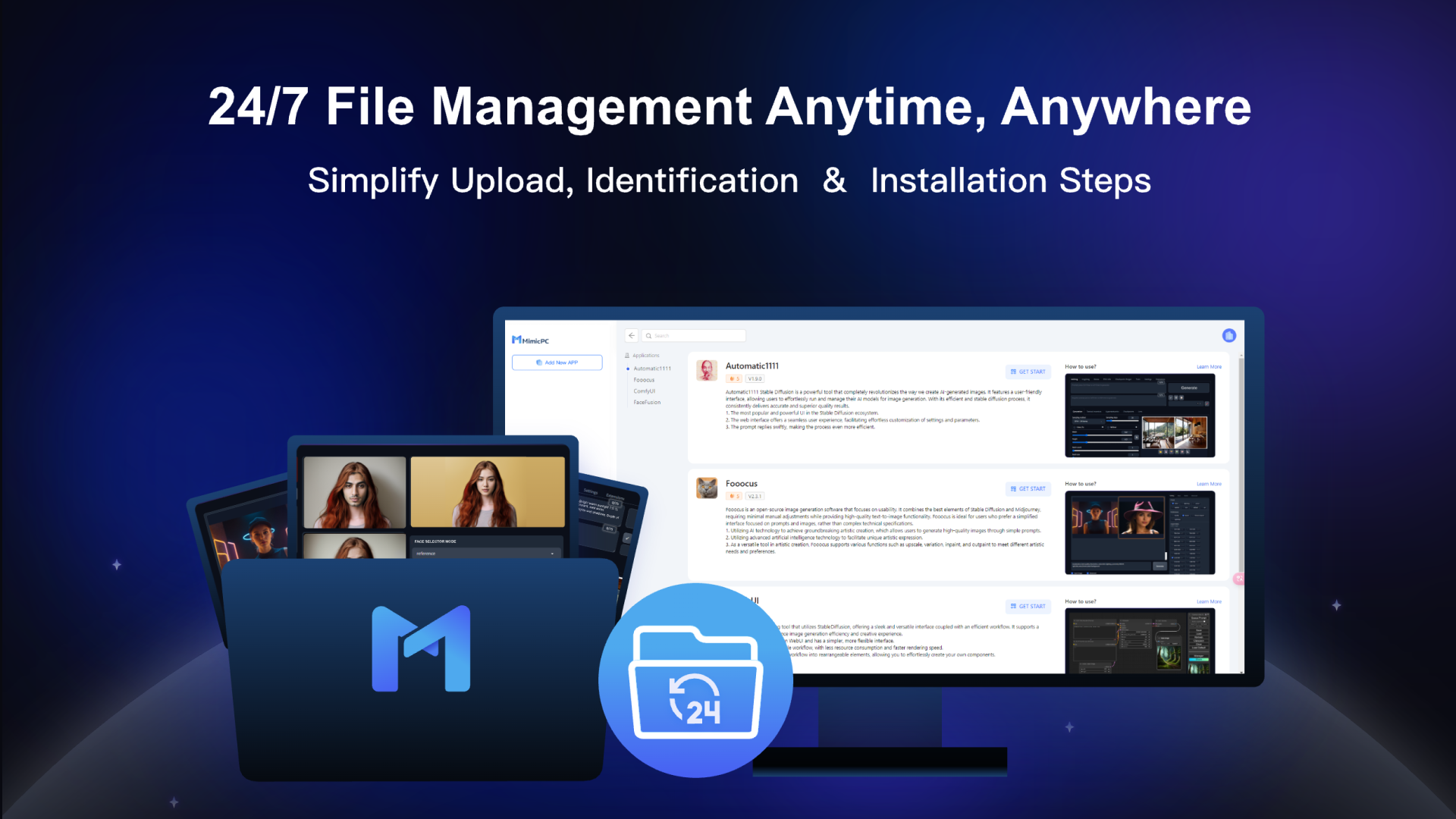Open Learn More for Automatic1111
1456x819 pixels.
(1209, 367)
